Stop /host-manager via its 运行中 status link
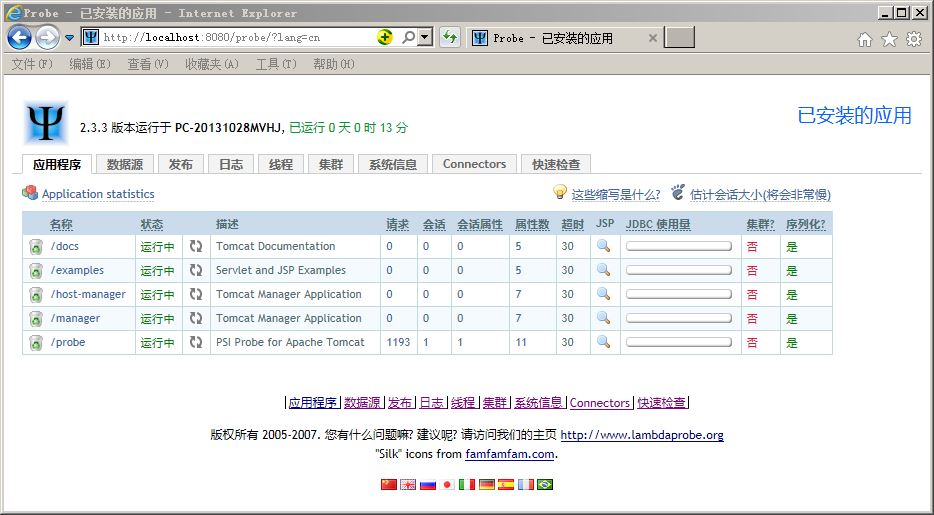 point(157,295)
